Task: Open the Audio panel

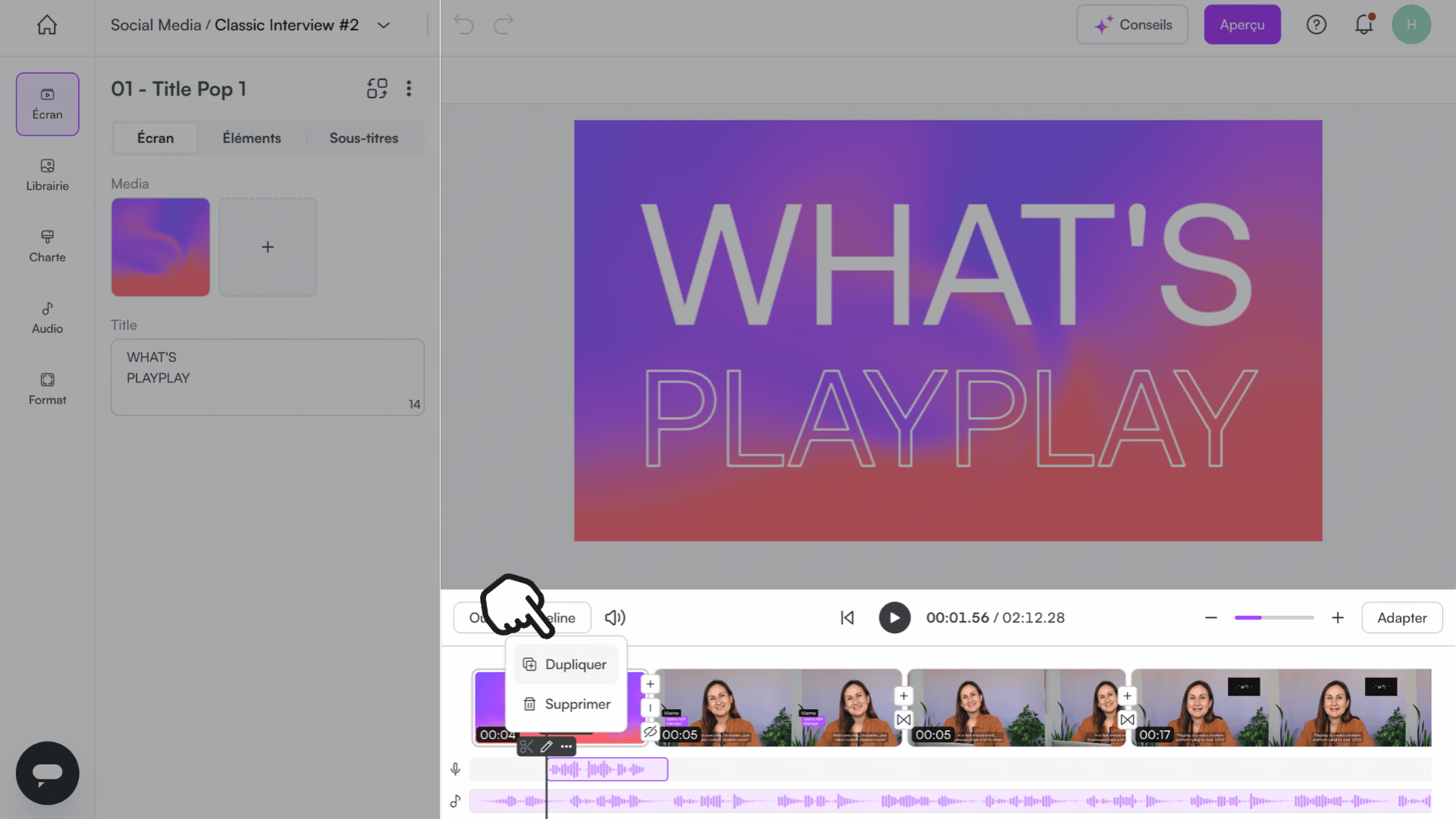Action: [47, 317]
